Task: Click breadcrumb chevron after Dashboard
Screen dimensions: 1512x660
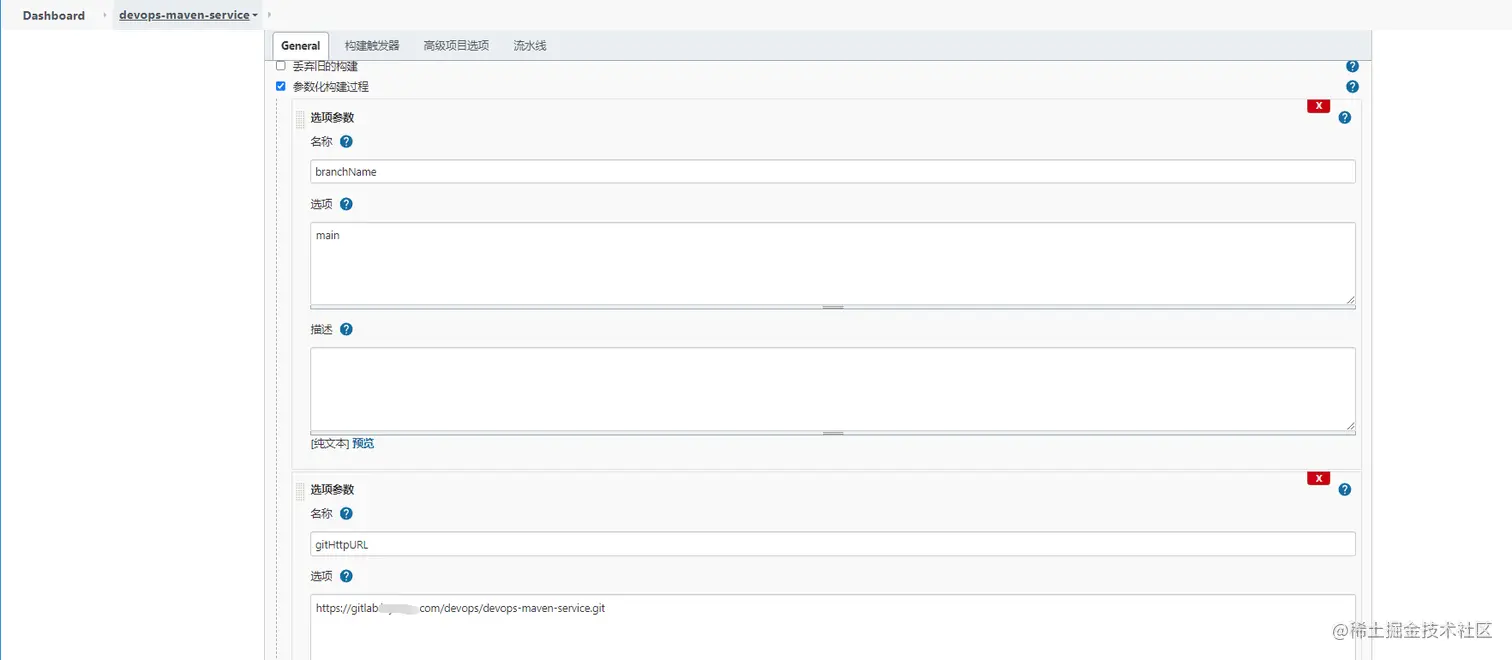Action: pyautogui.click(x=104, y=16)
